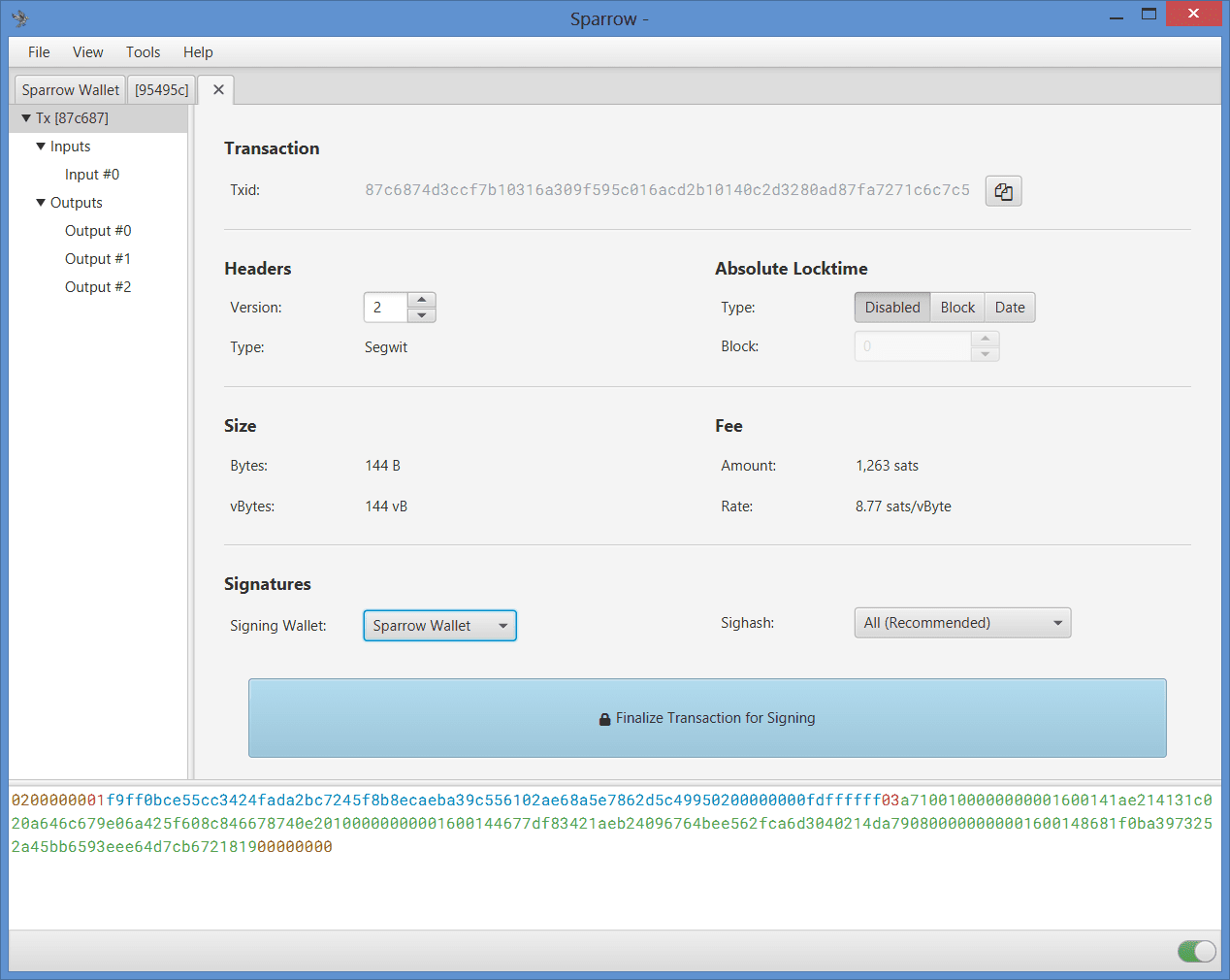
Task: Click the Txid hash value
Action: click(667, 190)
